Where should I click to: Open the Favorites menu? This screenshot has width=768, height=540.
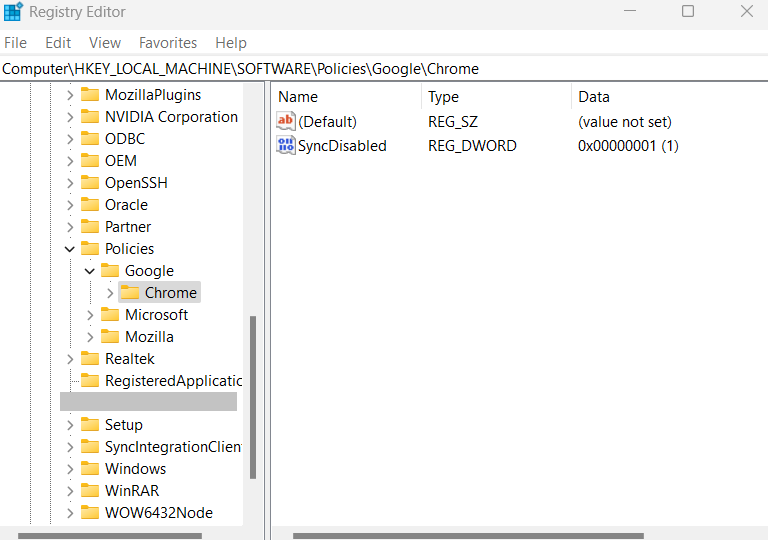[x=168, y=43]
